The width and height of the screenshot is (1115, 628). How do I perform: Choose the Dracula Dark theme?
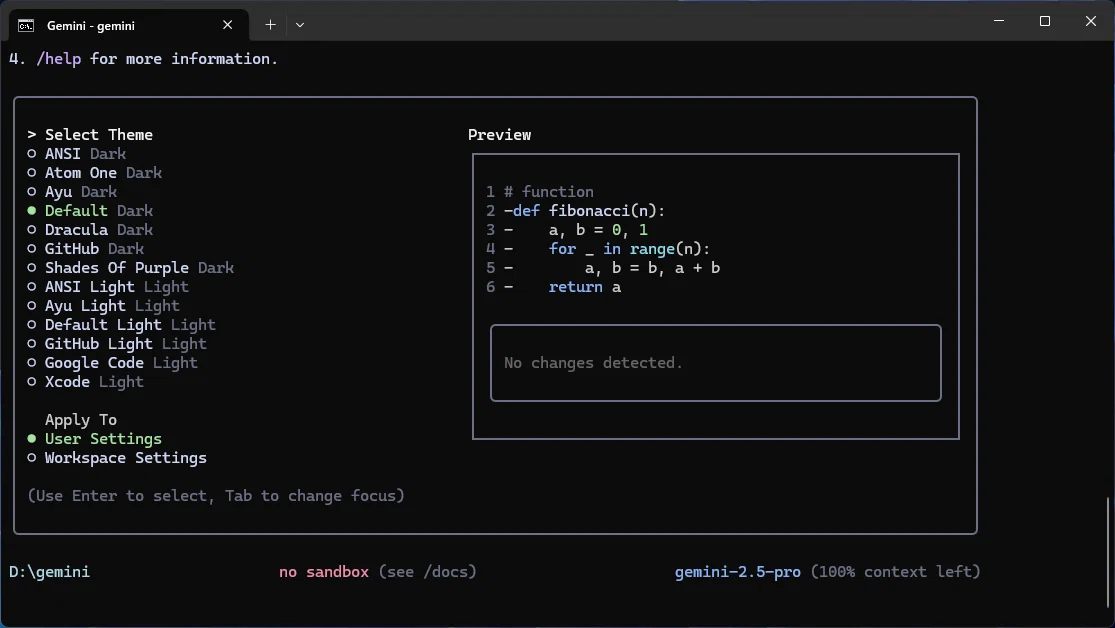click(x=90, y=230)
